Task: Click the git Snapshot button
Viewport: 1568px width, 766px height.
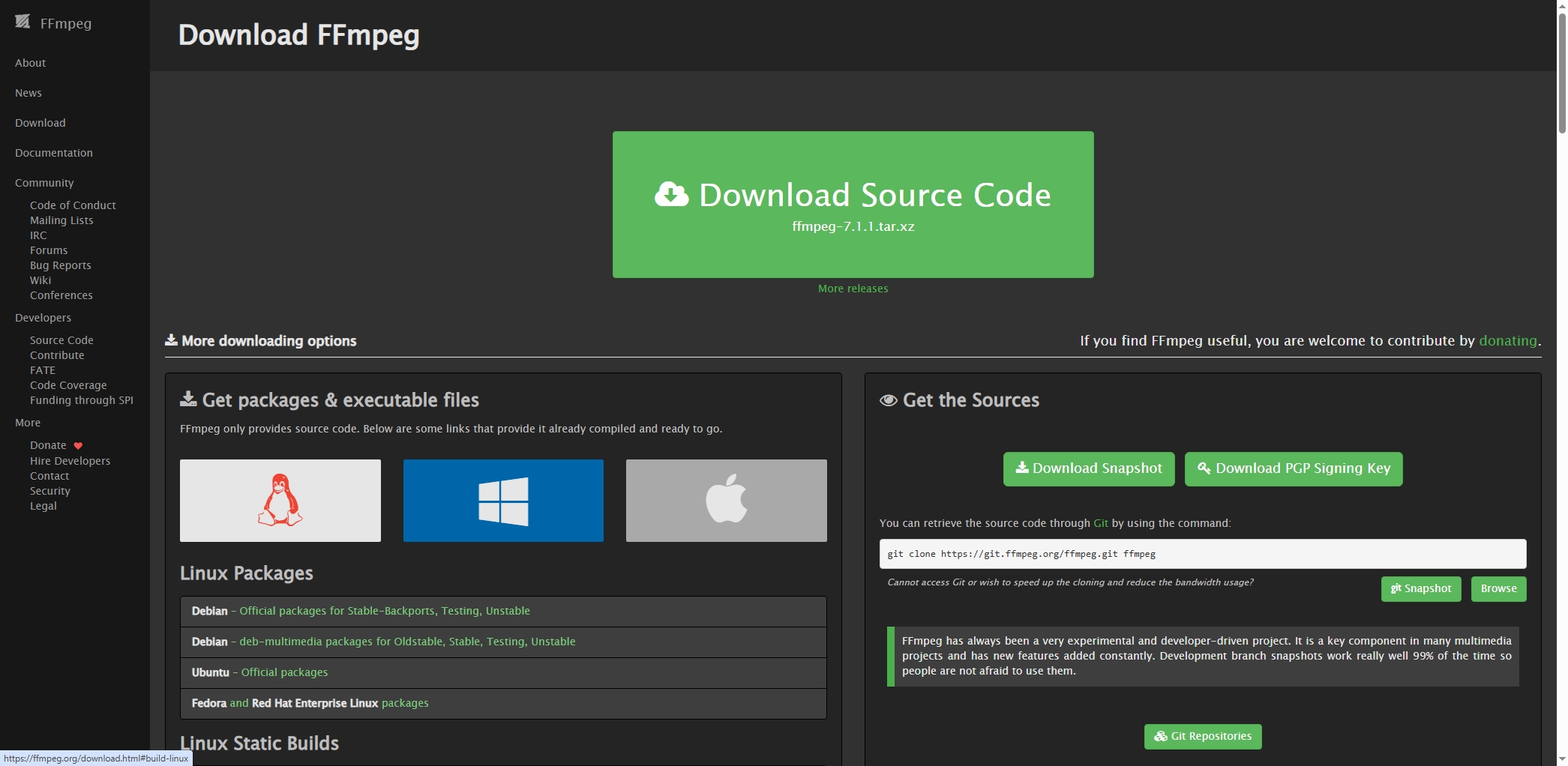Action: pos(1421,588)
